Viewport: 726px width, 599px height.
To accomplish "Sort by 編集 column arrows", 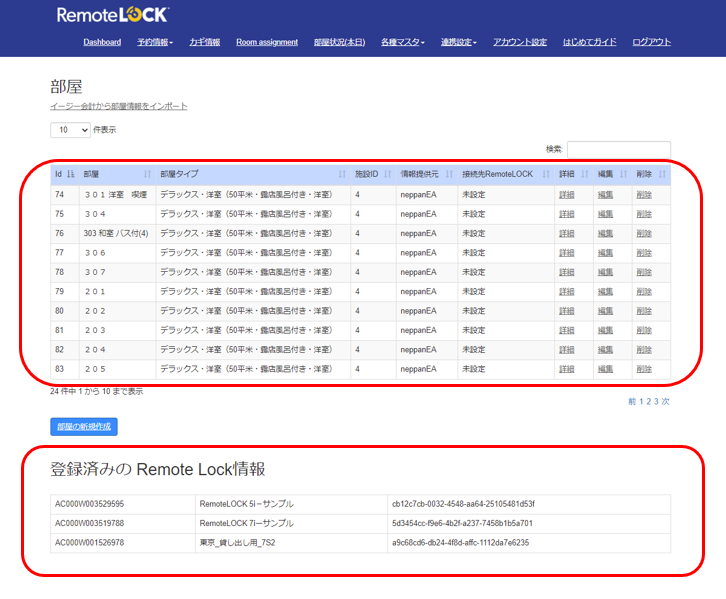I will click(x=623, y=174).
